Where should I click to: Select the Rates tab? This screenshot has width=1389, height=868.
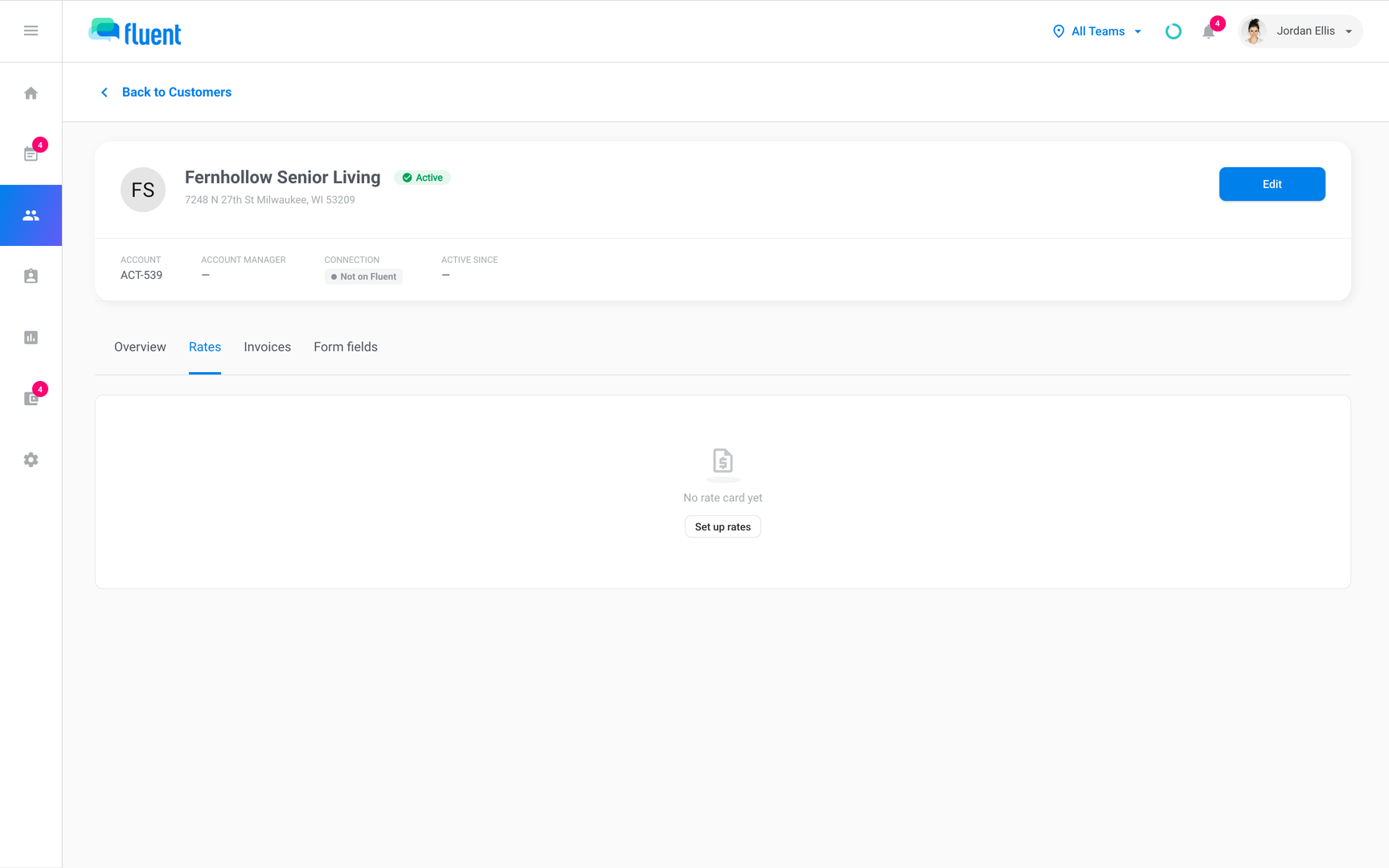205,347
